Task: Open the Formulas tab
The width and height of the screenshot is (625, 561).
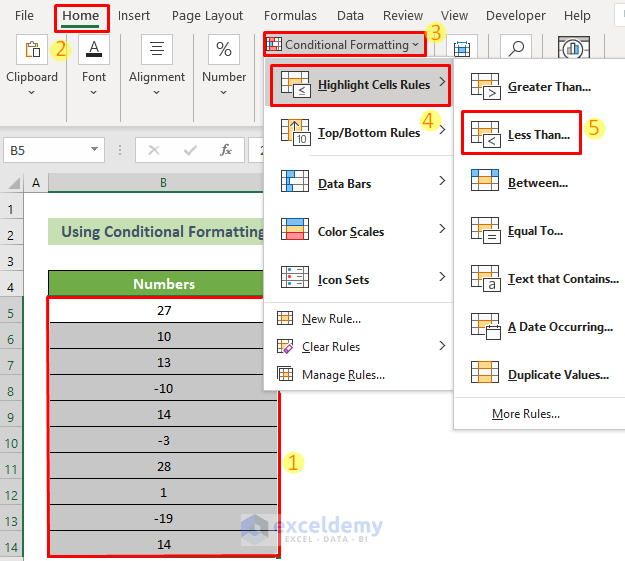Action: click(290, 16)
